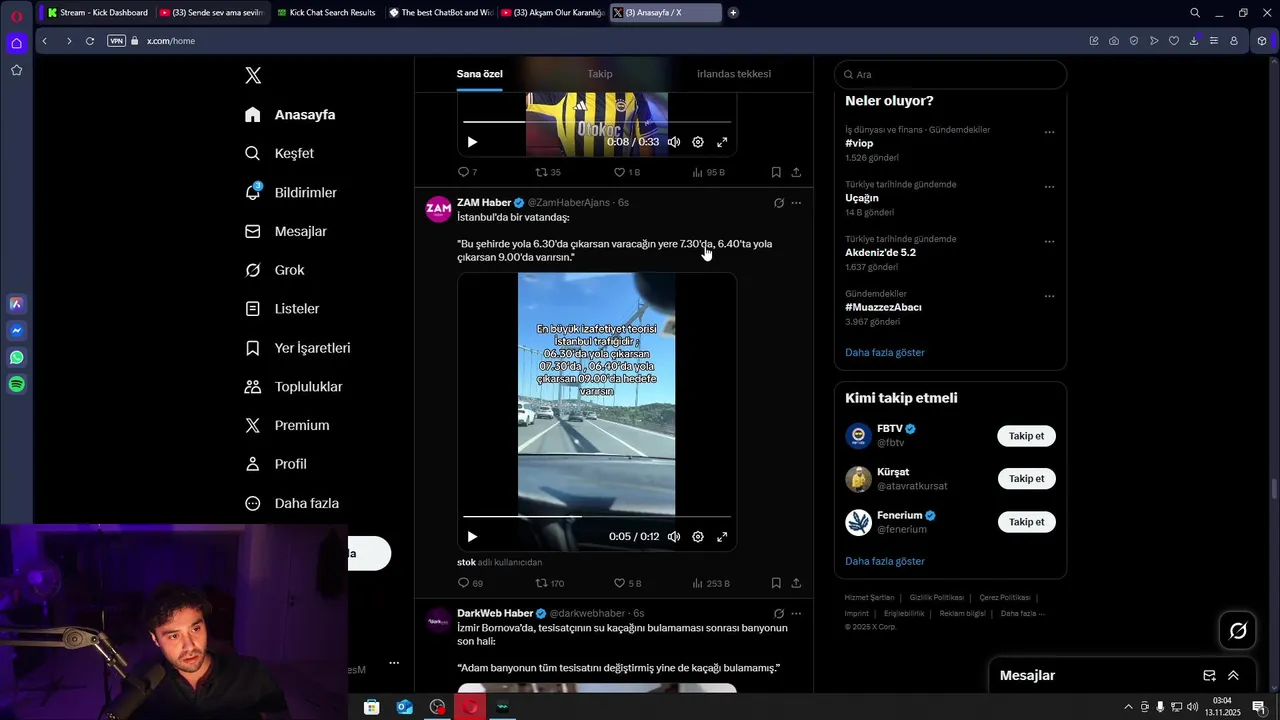Open more options on DarkWeb Haber post
The image size is (1280, 720).
tap(796, 614)
